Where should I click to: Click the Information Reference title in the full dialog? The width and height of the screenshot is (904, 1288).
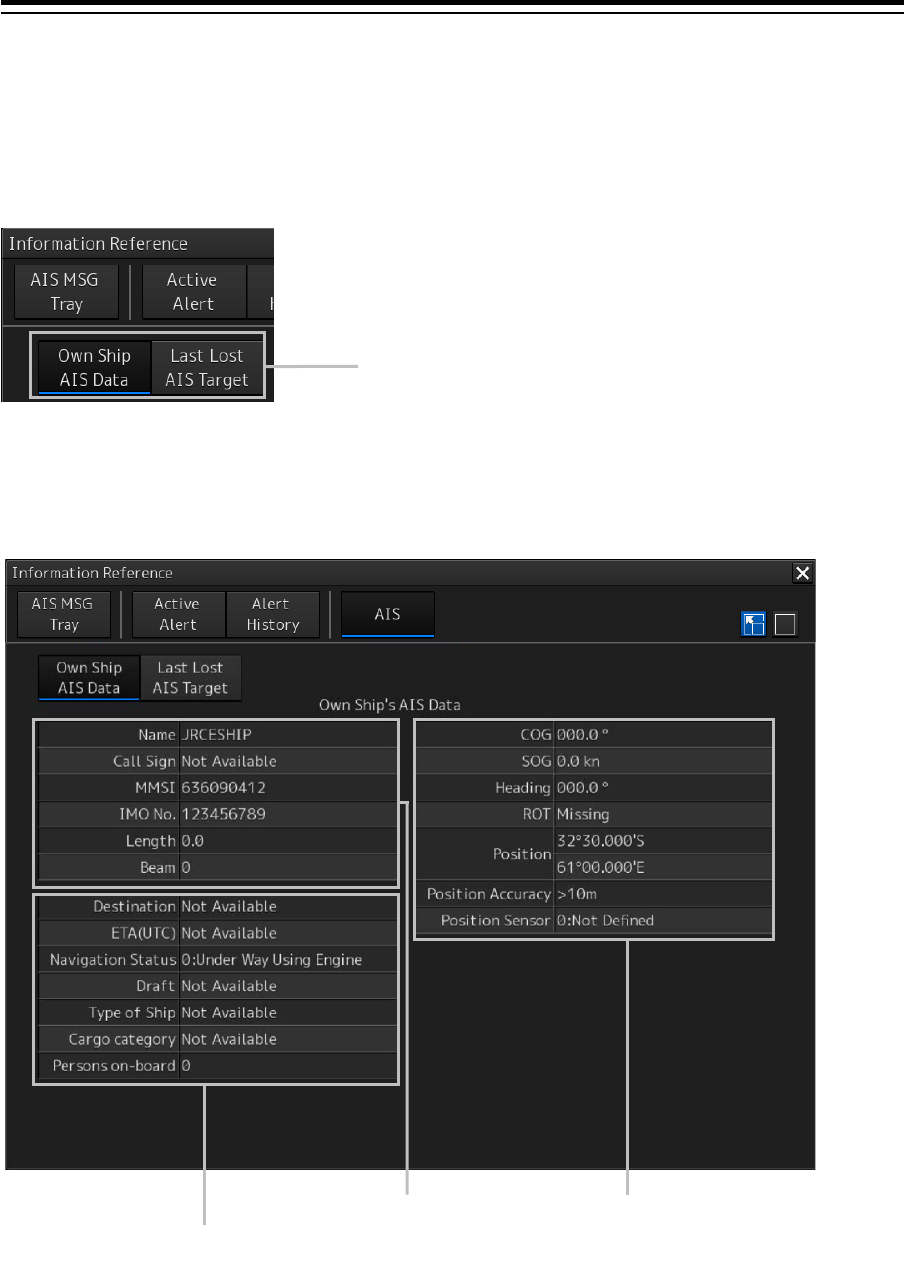(92, 573)
